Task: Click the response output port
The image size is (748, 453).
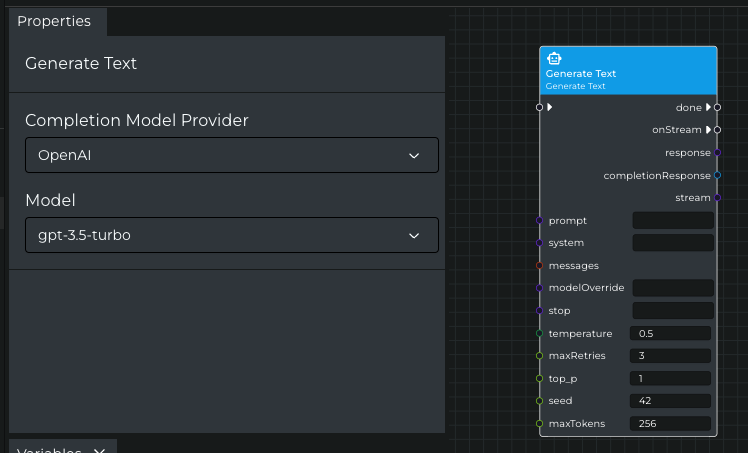Action: (x=718, y=153)
